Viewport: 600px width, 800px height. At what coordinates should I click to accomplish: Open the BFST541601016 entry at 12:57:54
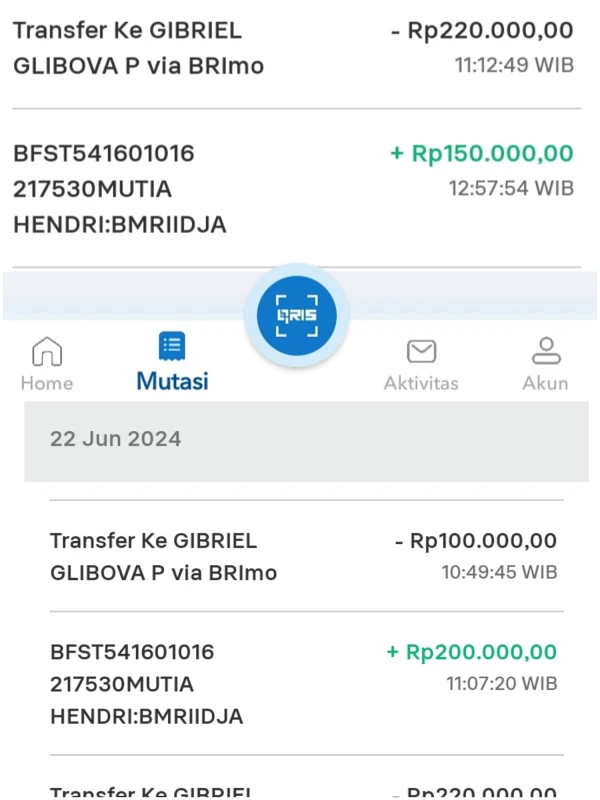point(120,189)
